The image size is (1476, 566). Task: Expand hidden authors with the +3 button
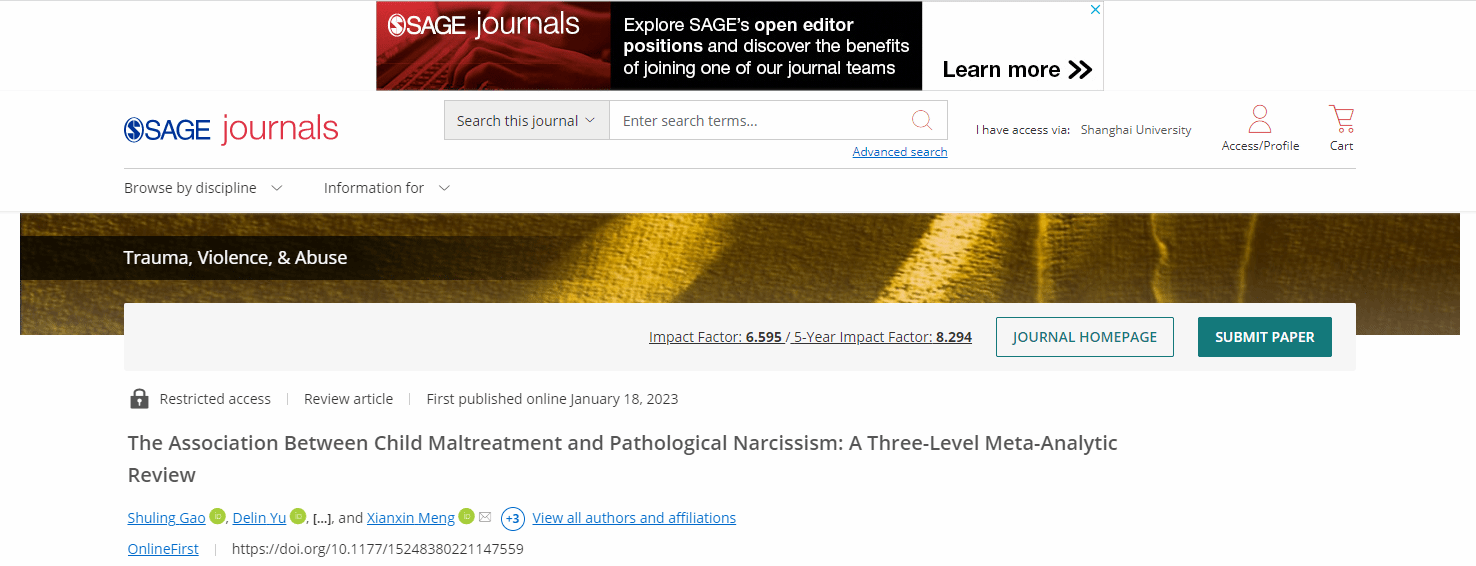click(513, 518)
